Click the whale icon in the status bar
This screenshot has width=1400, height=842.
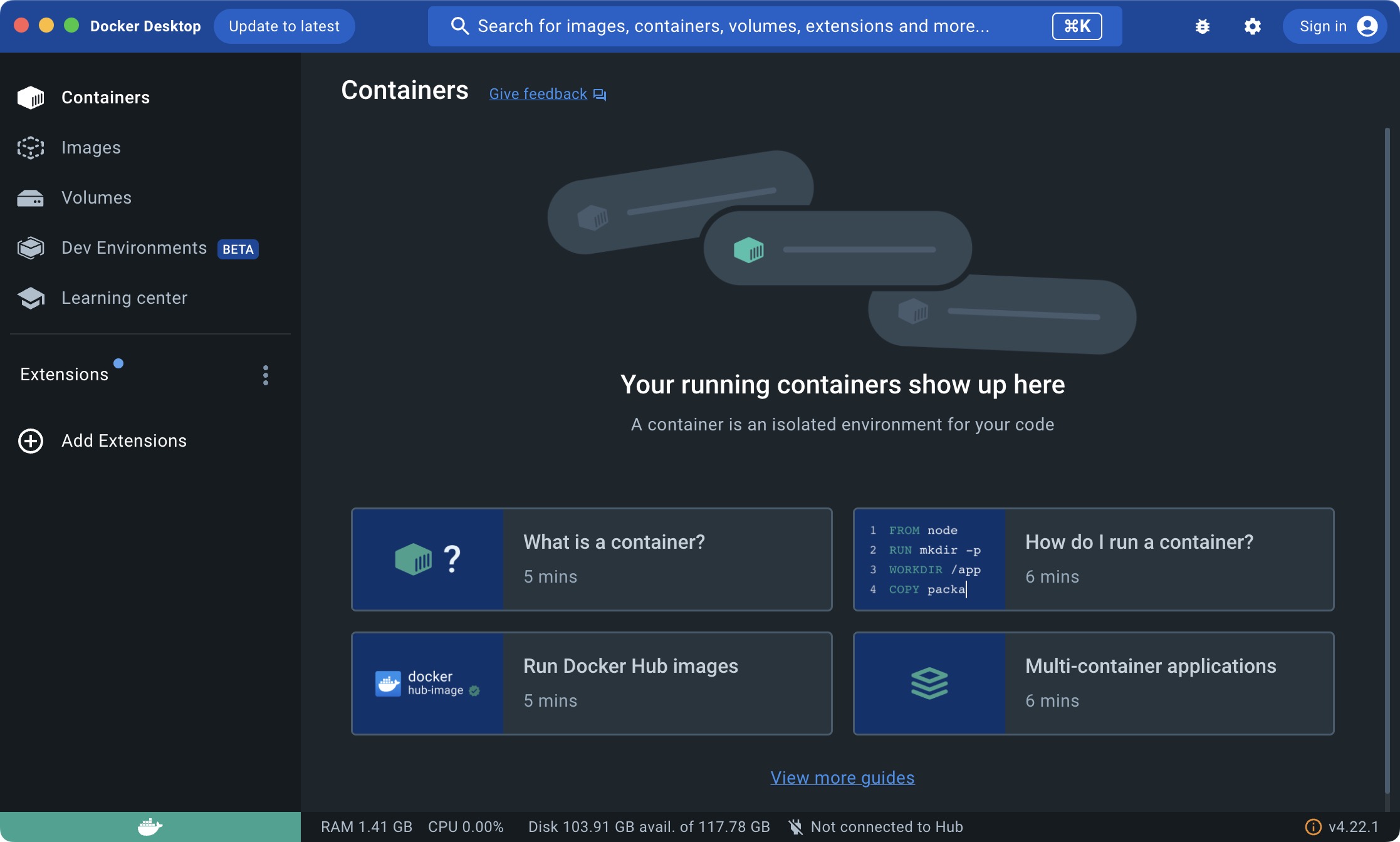point(150,826)
